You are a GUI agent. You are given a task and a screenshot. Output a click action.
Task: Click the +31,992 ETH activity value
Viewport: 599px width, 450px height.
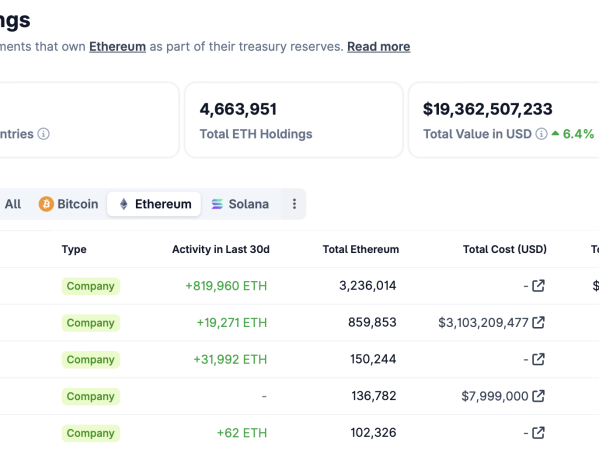pos(230,359)
